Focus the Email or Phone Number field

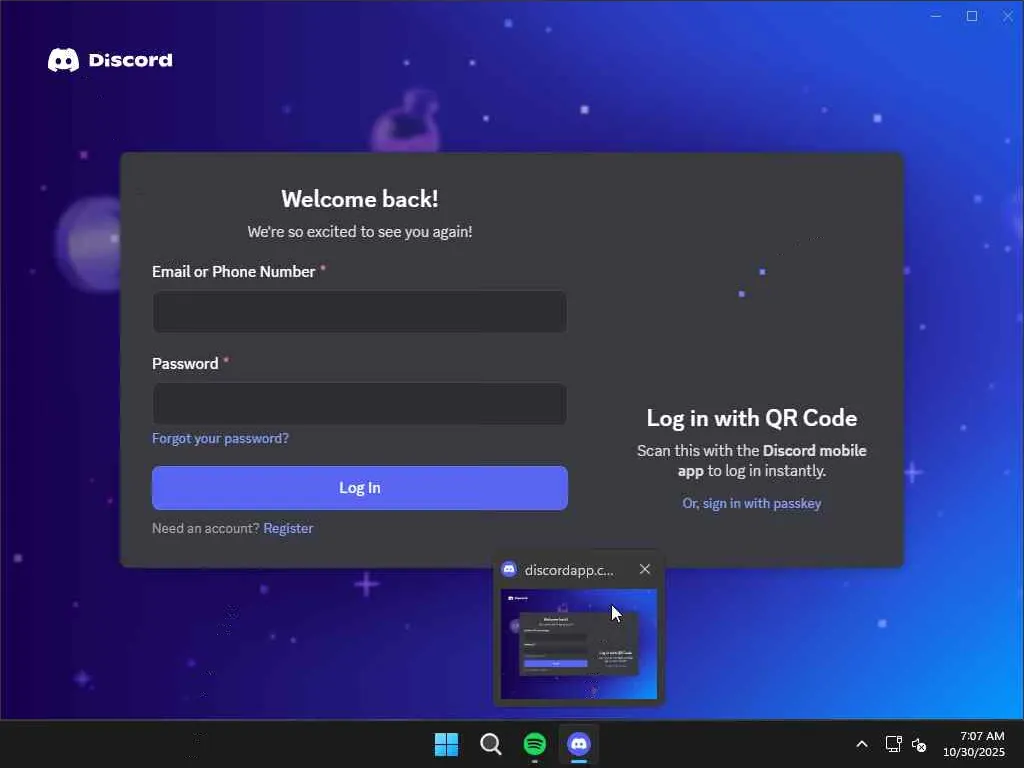tap(360, 312)
